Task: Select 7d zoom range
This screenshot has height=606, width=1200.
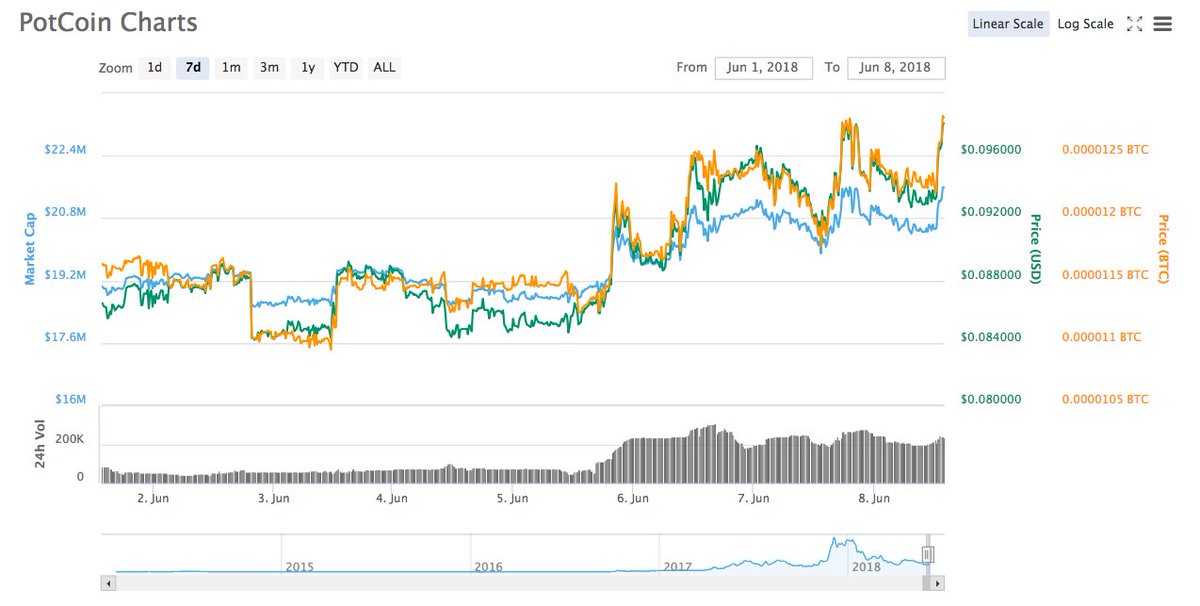Action: [x=193, y=68]
